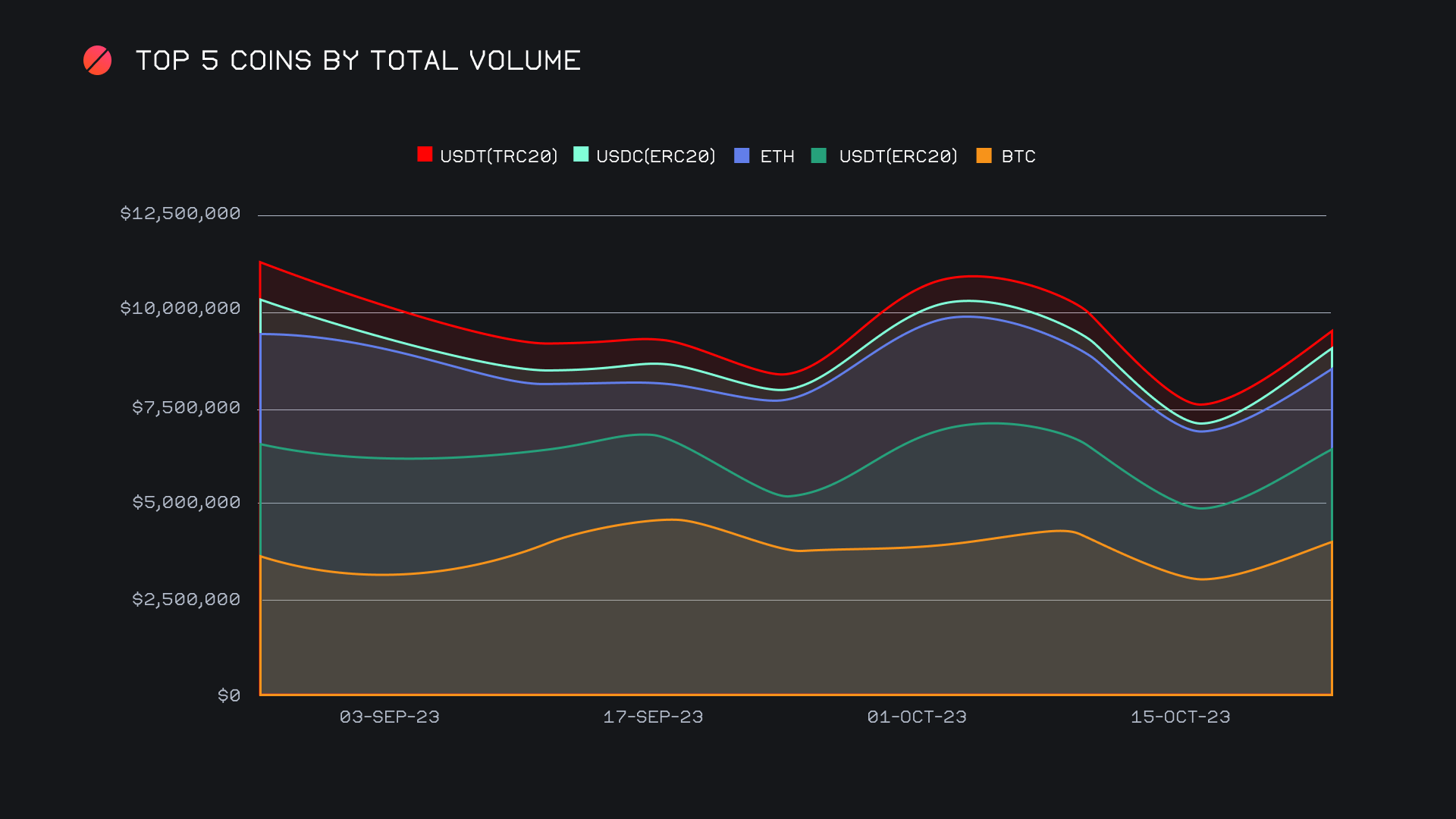This screenshot has height=819, width=1456.
Task: Toggle the USDC(ERC20) legend label
Action: point(655,156)
